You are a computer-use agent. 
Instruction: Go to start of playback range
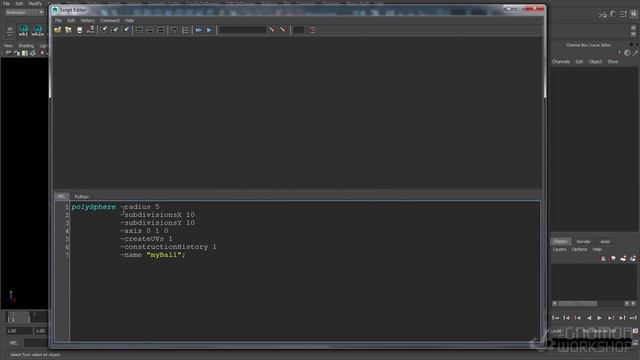tap(556, 318)
